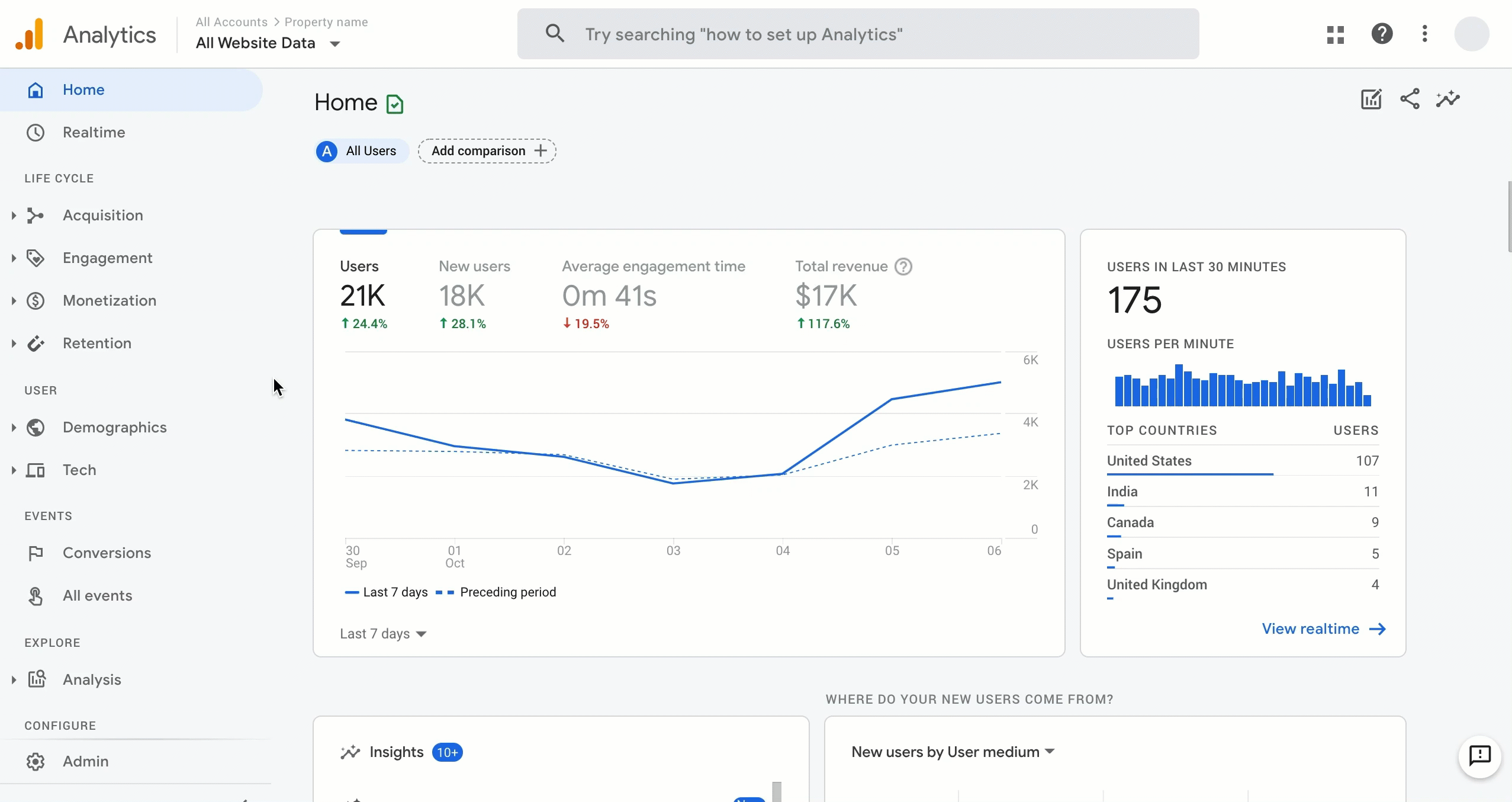Open the Last 7 days dropdown

tap(384, 633)
